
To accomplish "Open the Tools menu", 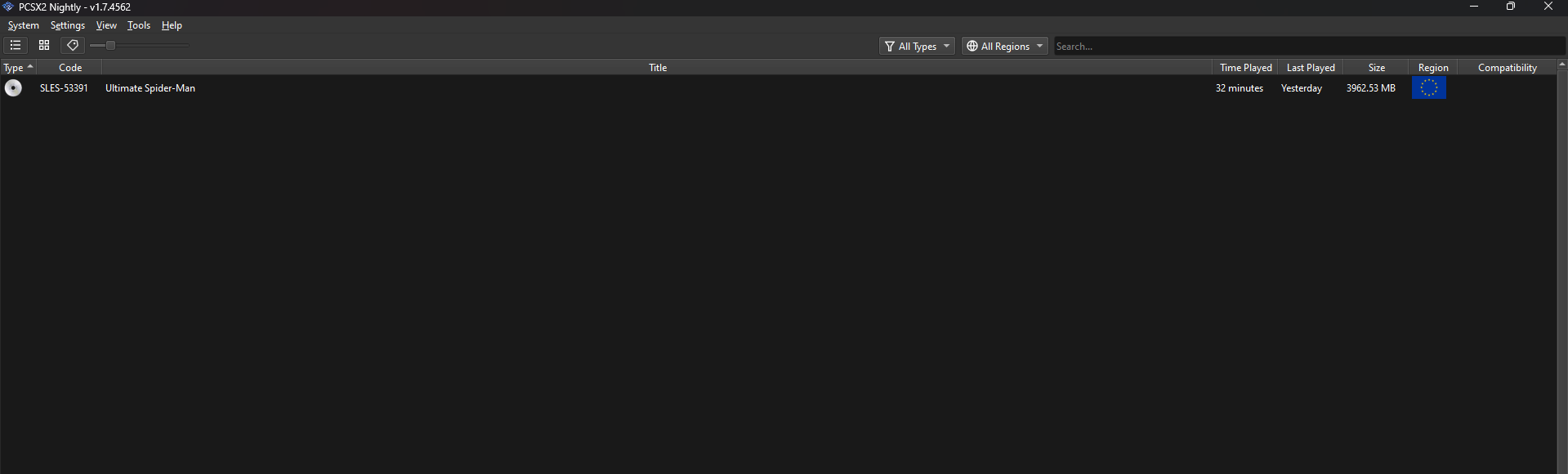I will point(139,25).
